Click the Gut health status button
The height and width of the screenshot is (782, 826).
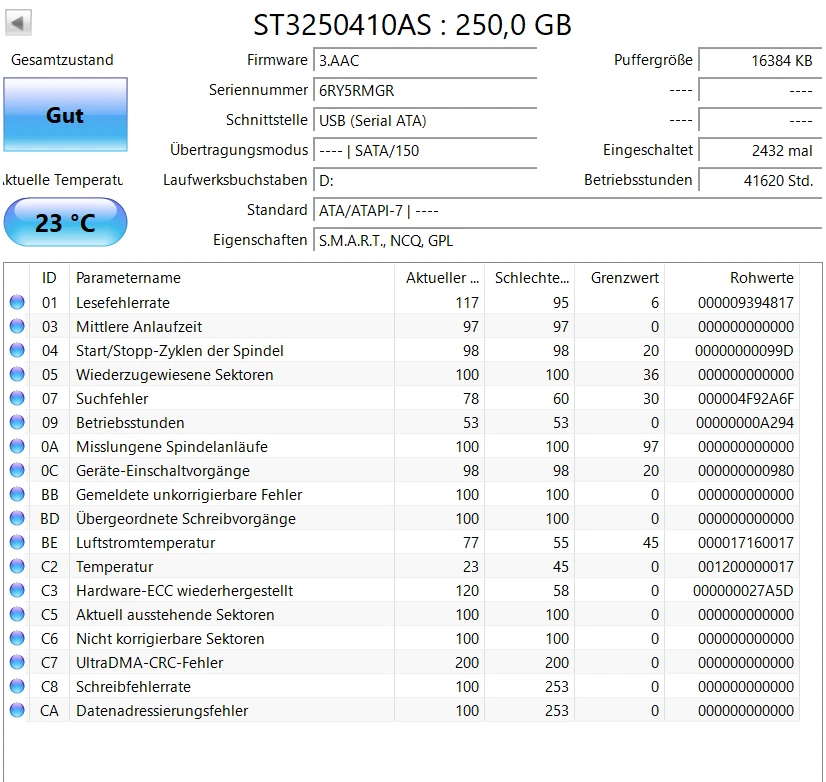click(65, 115)
